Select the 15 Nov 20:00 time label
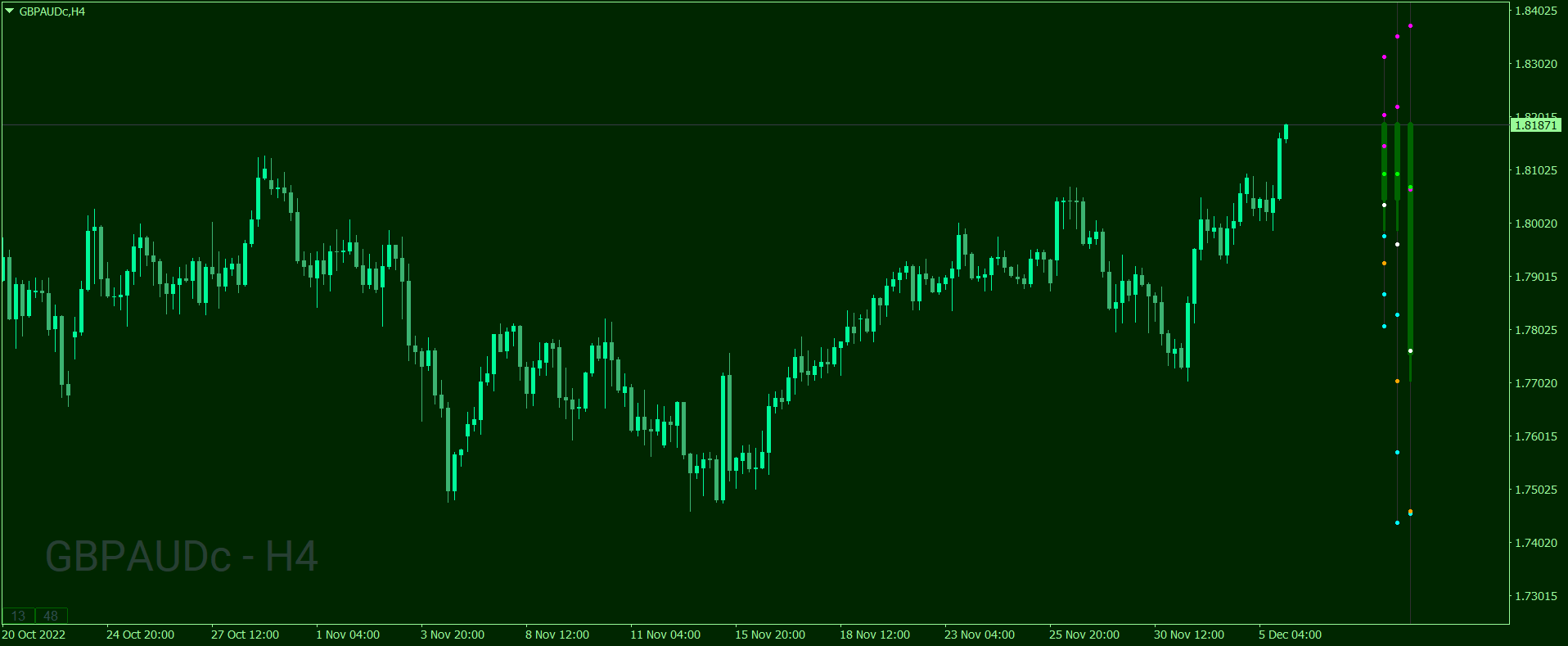The width and height of the screenshot is (1568, 646). (770, 635)
